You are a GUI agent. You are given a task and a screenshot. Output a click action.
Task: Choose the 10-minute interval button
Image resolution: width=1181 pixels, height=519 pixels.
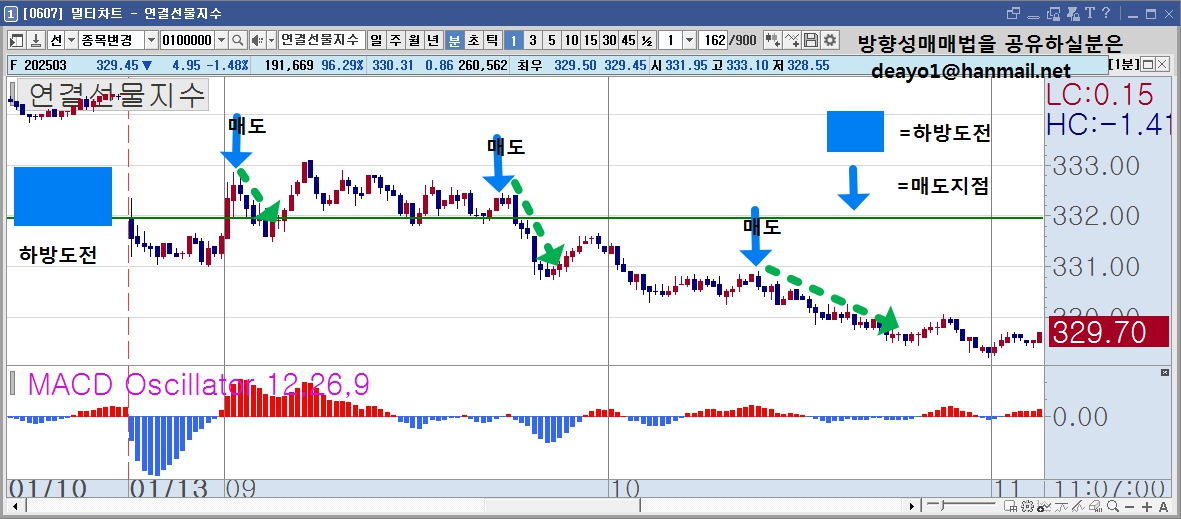coord(572,40)
